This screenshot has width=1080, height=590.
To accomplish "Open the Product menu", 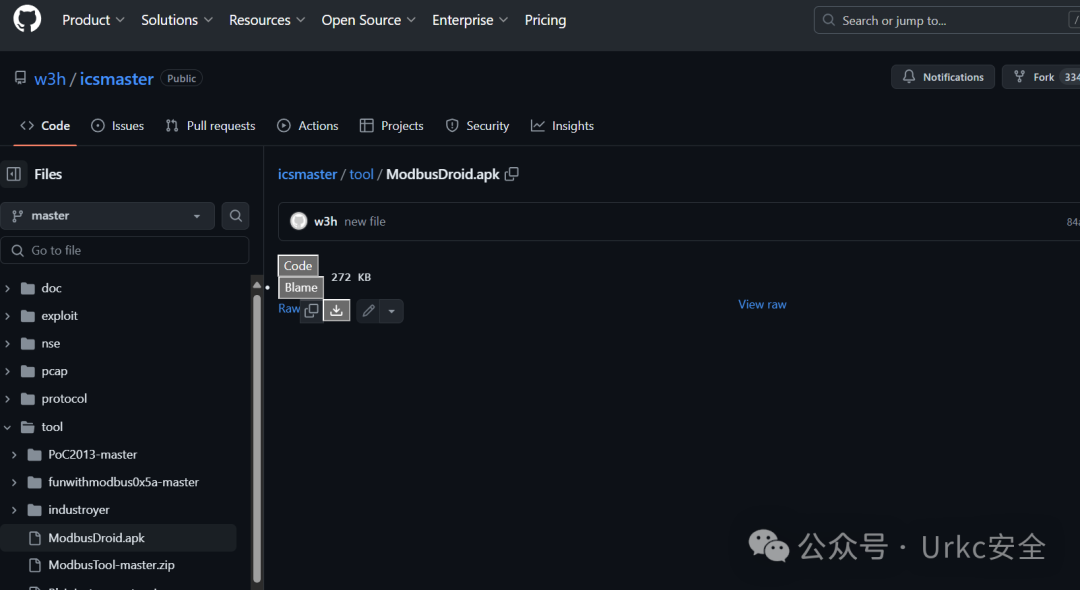I will (x=93, y=20).
